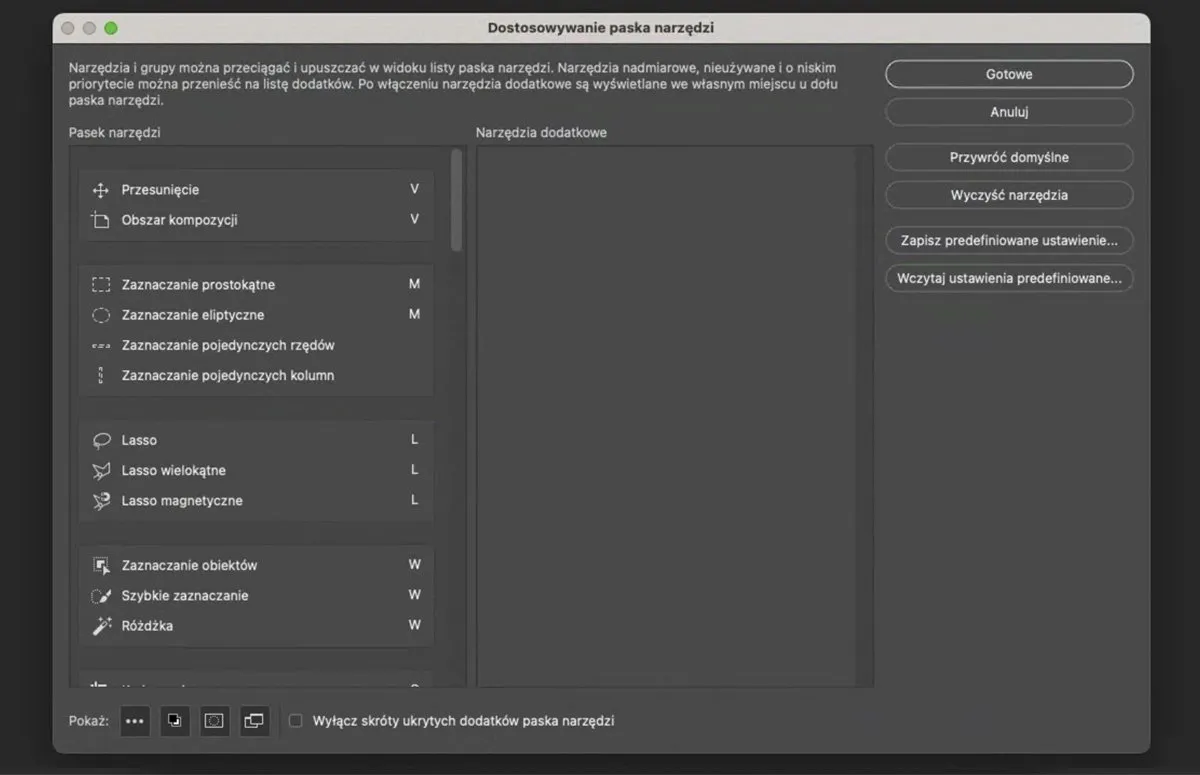The image size is (1200, 775).
Task: Click 'Wczytaj ustawienia predefiniowane...' option
Action: (x=1008, y=278)
